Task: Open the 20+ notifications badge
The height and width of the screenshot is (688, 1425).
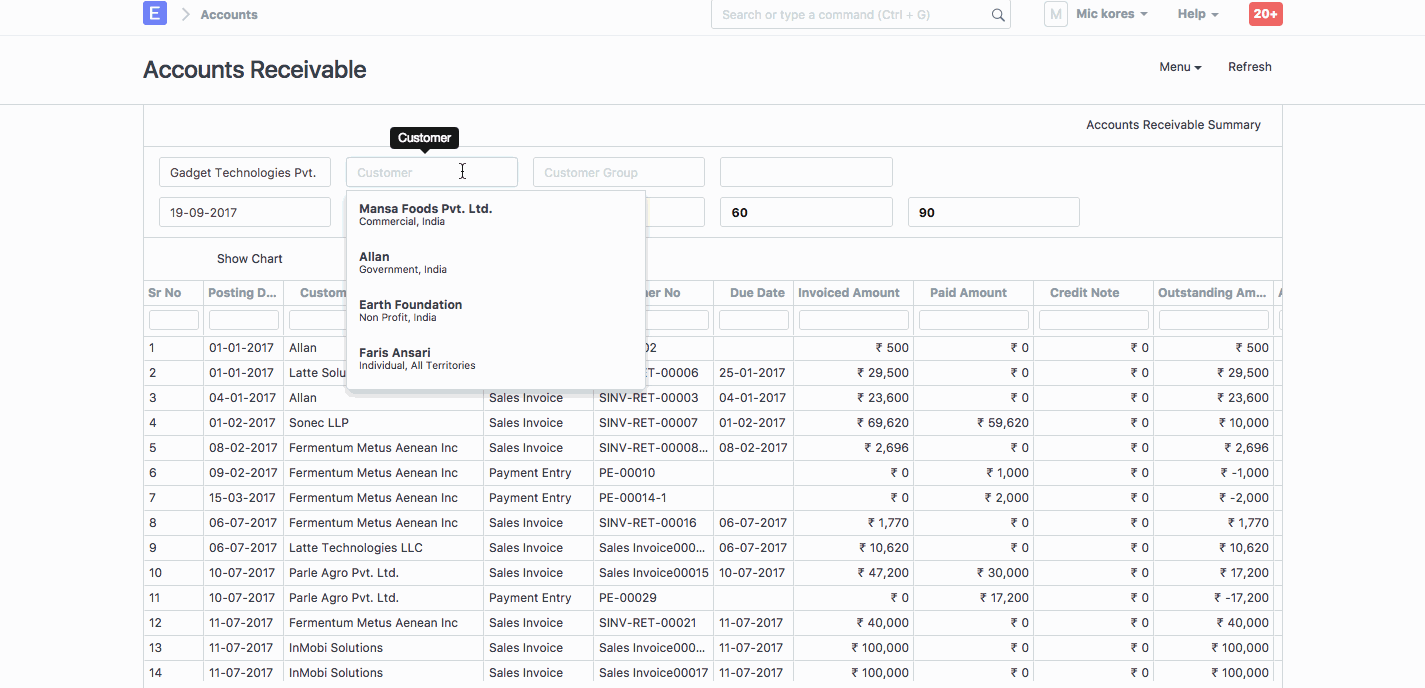Action: (1265, 14)
